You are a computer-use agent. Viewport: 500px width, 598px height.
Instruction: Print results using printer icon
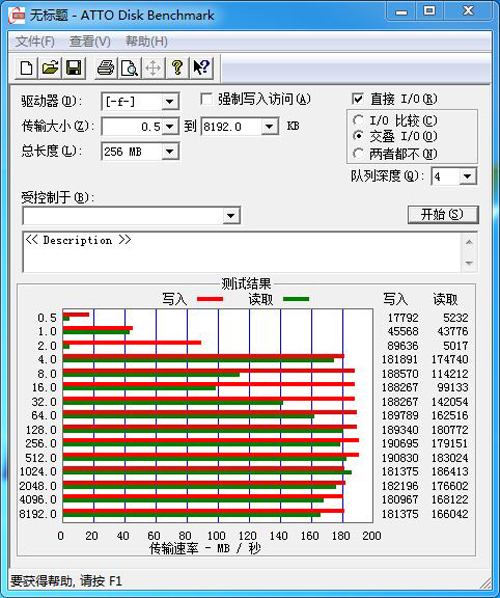[x=105, y=68]
